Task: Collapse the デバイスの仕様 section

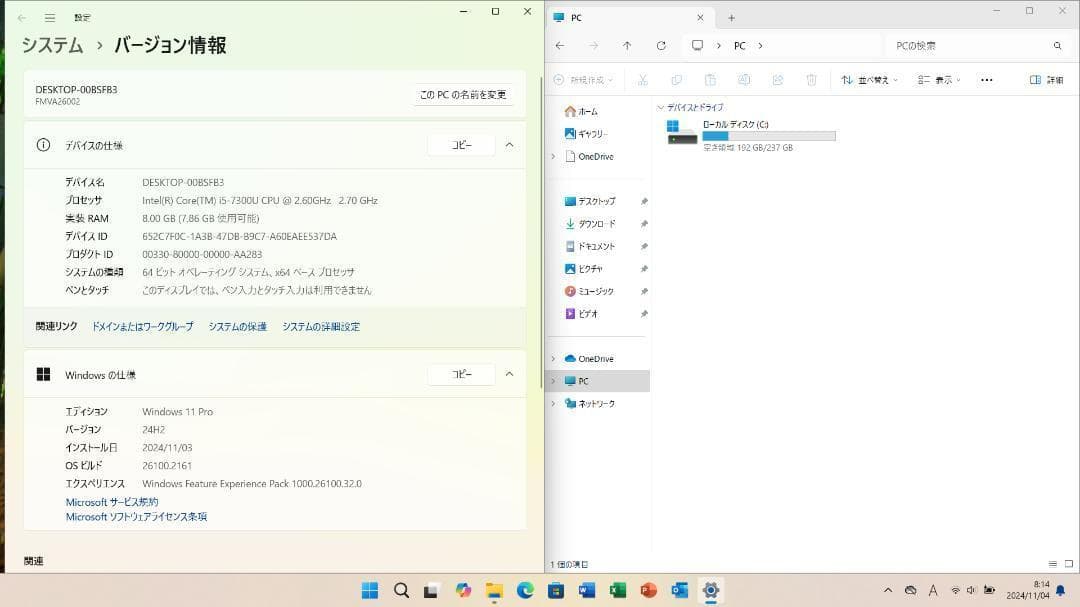Action: (509, 144)
